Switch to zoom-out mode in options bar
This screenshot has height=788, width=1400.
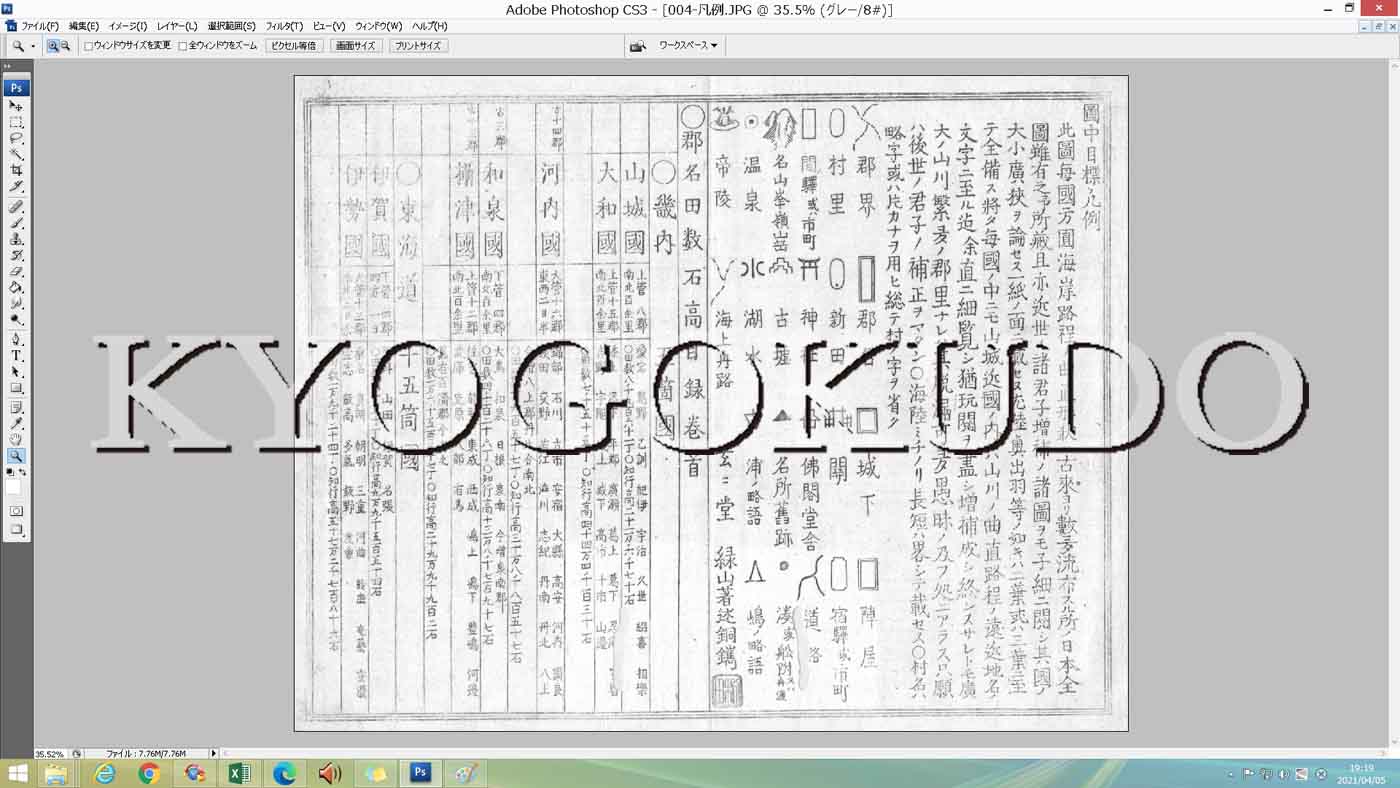click(65, 46)
